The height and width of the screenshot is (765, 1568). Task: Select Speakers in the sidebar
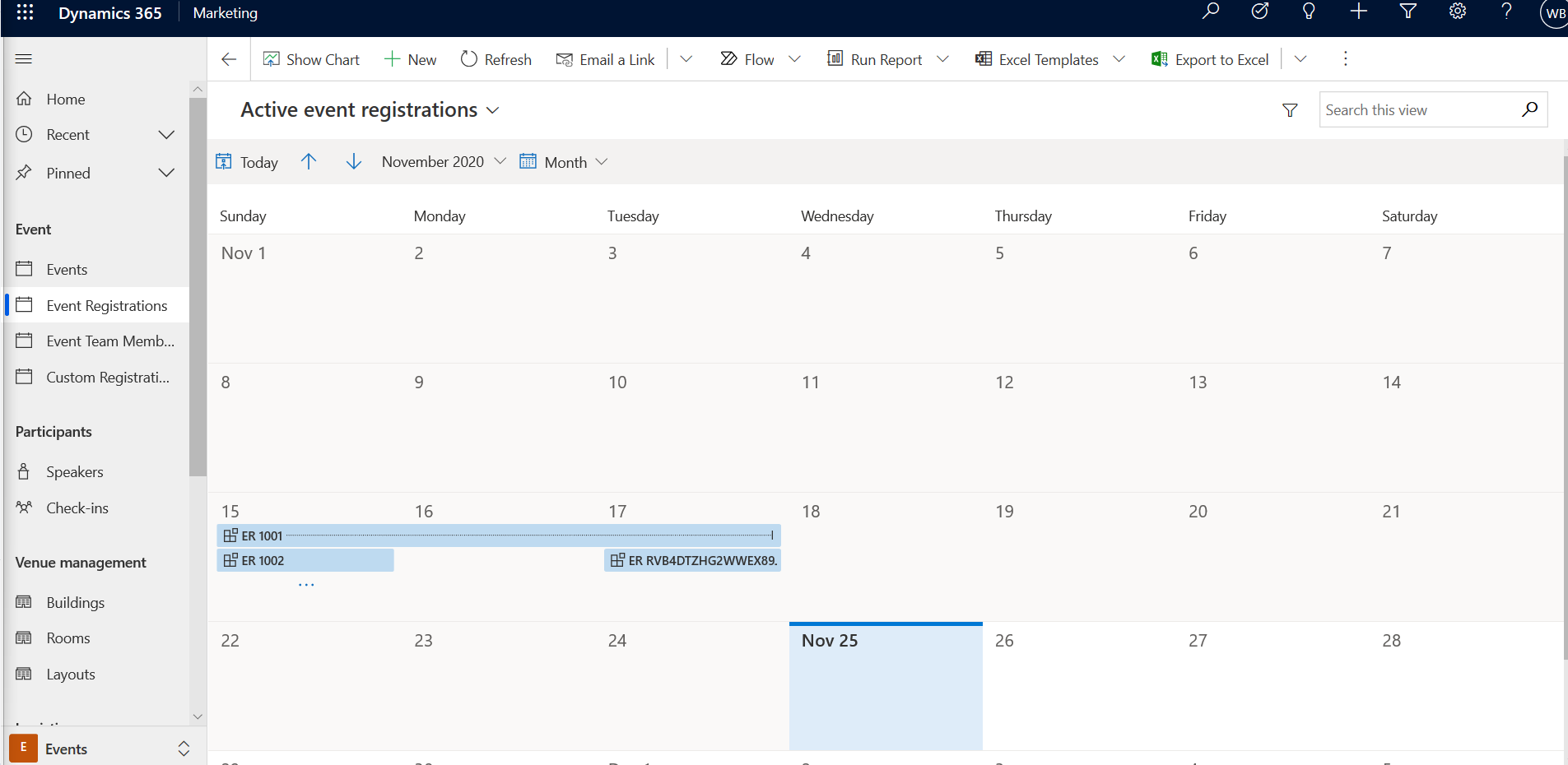[x=74, y=472]
